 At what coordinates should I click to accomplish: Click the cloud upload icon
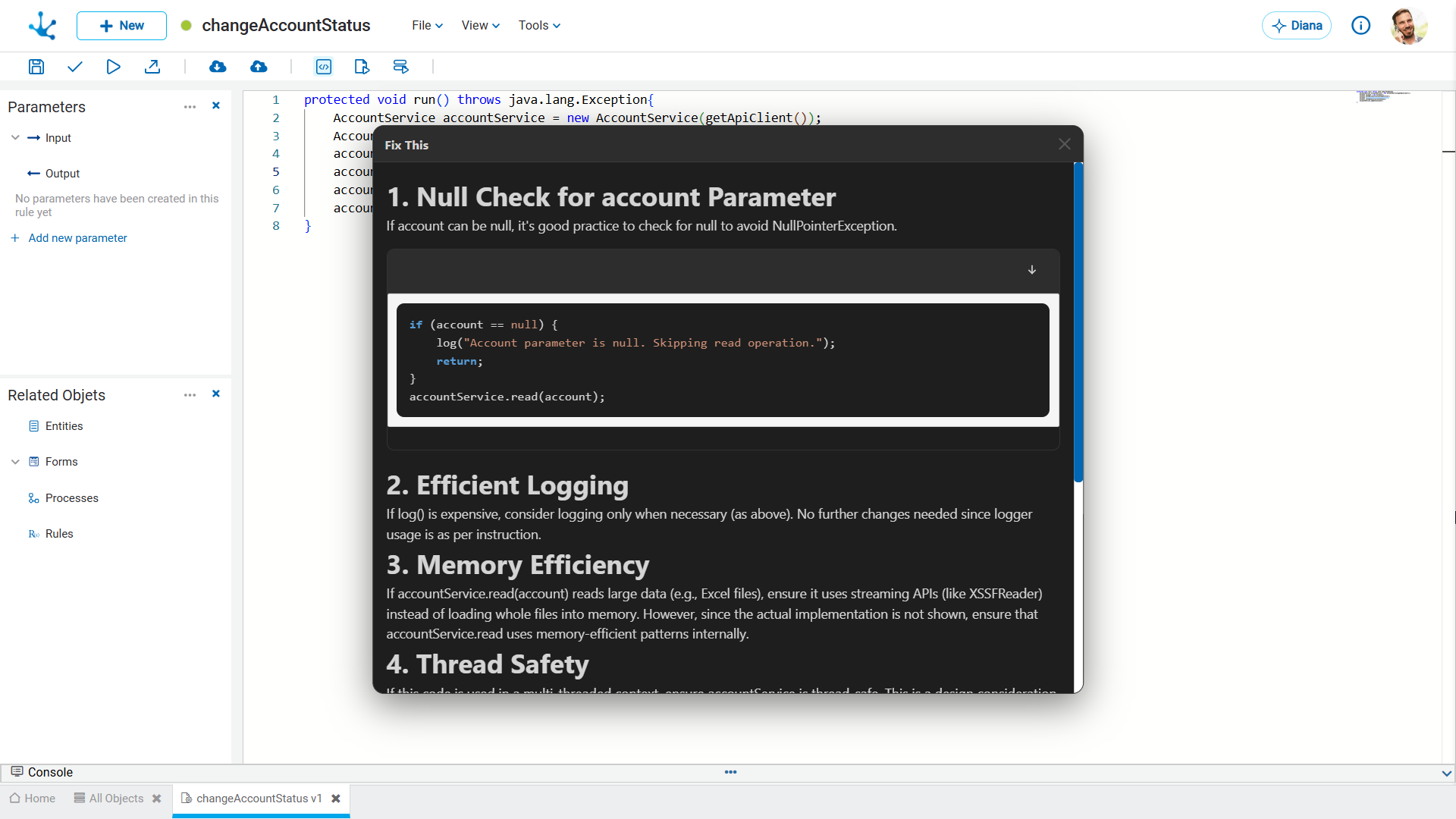(259, 67)
